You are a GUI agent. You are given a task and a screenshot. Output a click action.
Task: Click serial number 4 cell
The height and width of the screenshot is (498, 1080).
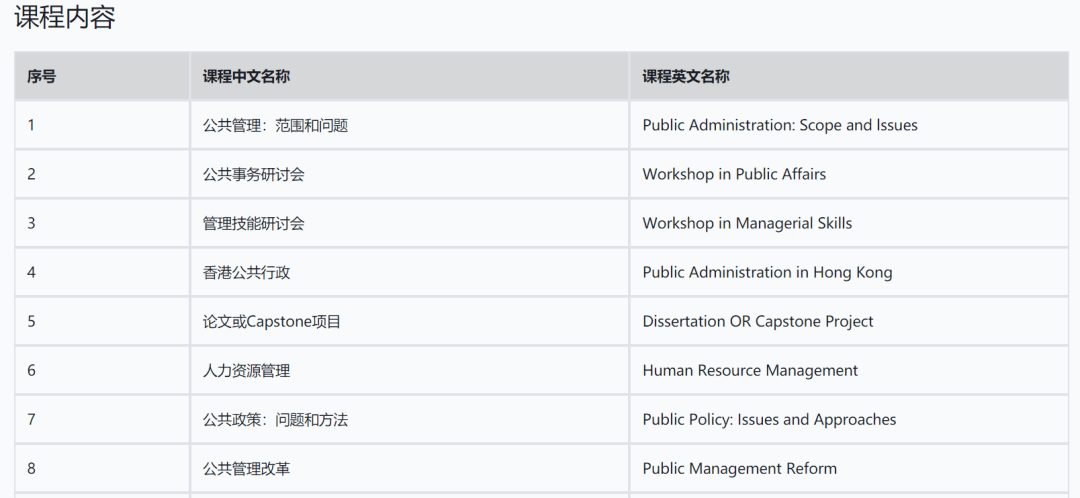(102, 272)
